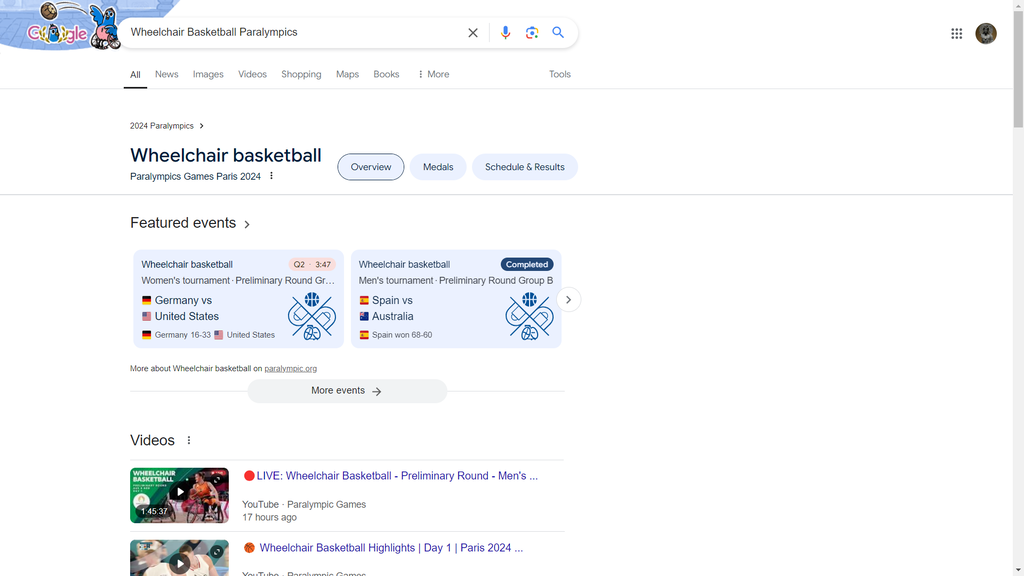
Task: Click Women's tournament Preliminary Round text
Action: tap(238, 281)
